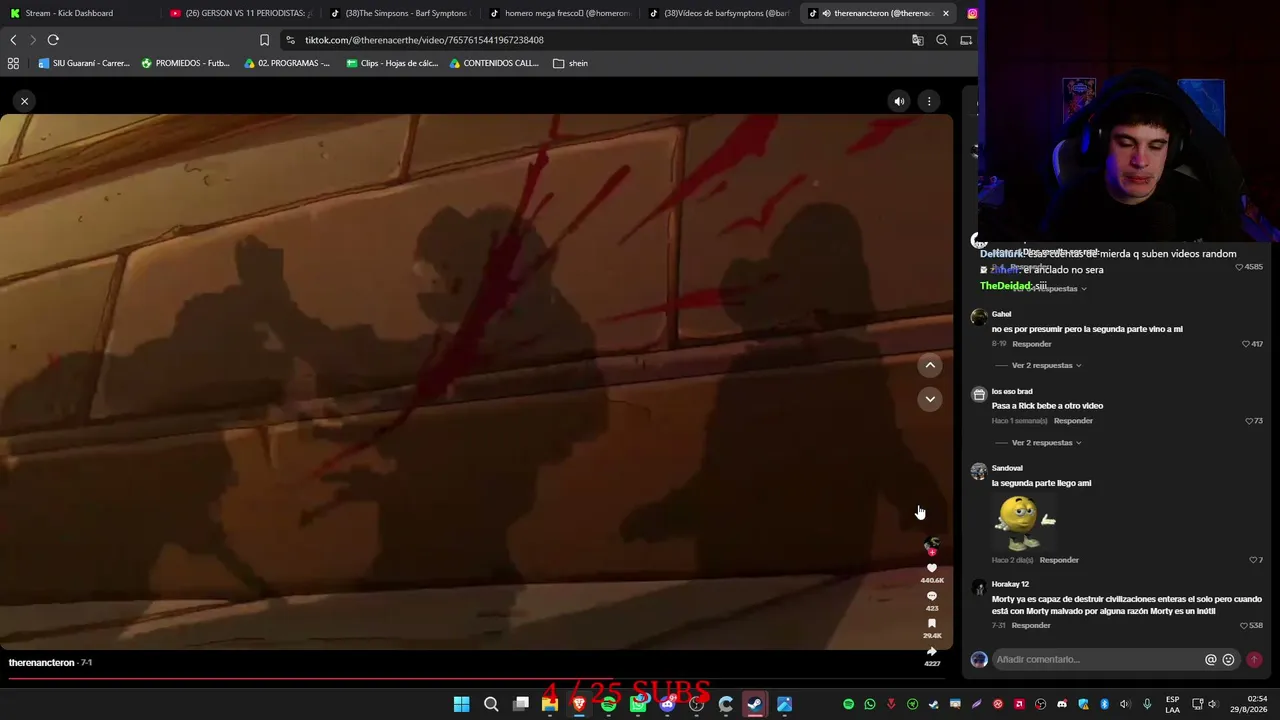This screenshot has height=720, width=1280.
Task: Open the 'PROMIEDOS - Futb...' bookmark
Action: point(186,63)
